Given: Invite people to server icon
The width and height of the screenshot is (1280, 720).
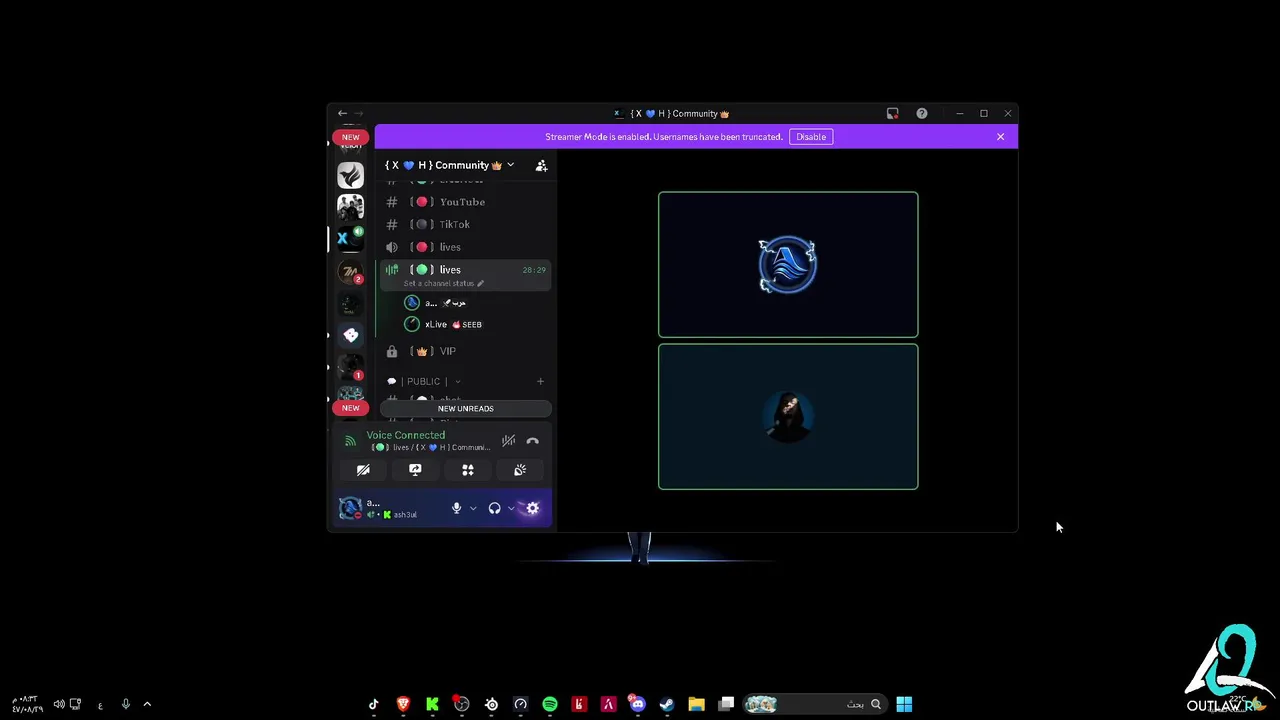Looking at the screenshot, I should [x=541, y=165].
